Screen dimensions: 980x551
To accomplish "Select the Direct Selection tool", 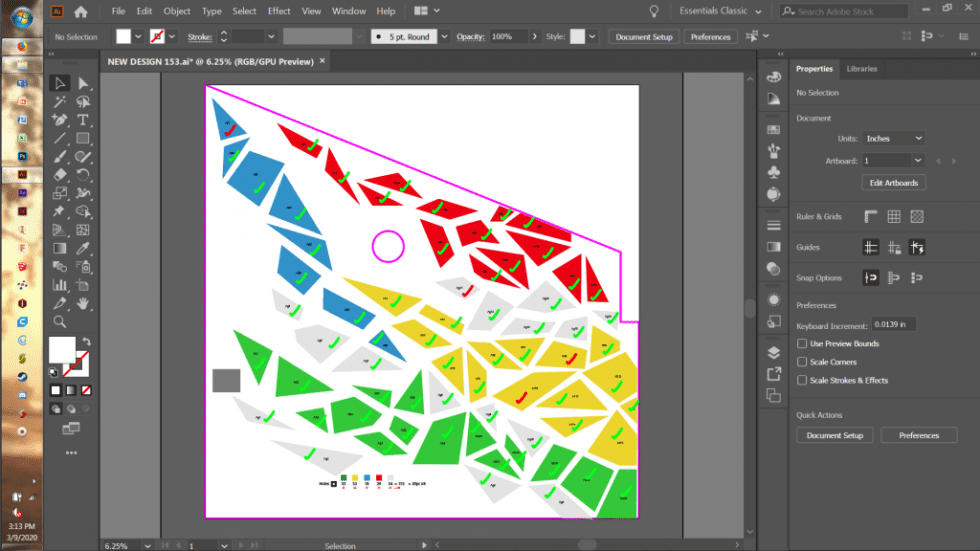I will point(84,83).
